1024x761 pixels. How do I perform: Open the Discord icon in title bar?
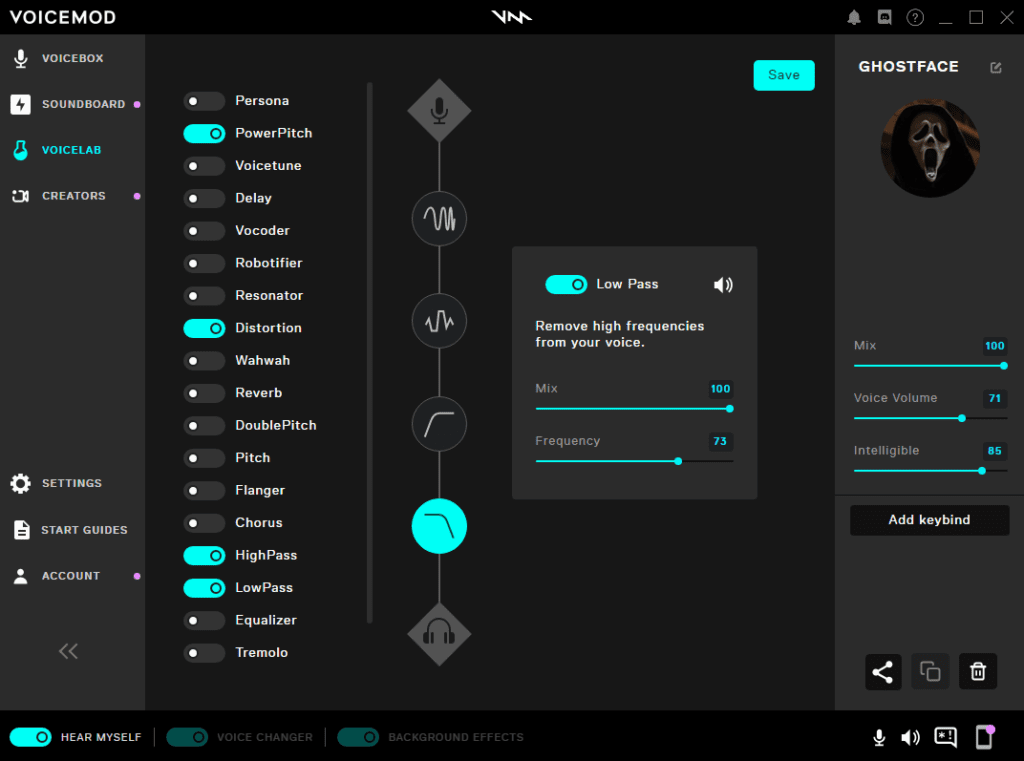tap(884, 18)
